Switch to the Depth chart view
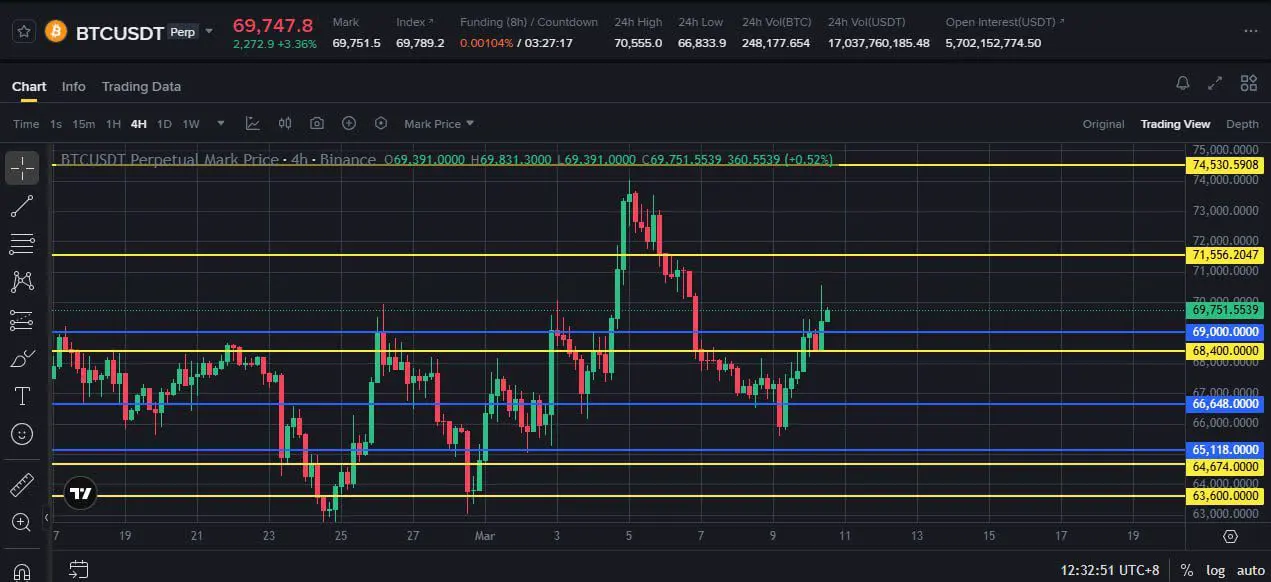 click(x=1242, y=124)
